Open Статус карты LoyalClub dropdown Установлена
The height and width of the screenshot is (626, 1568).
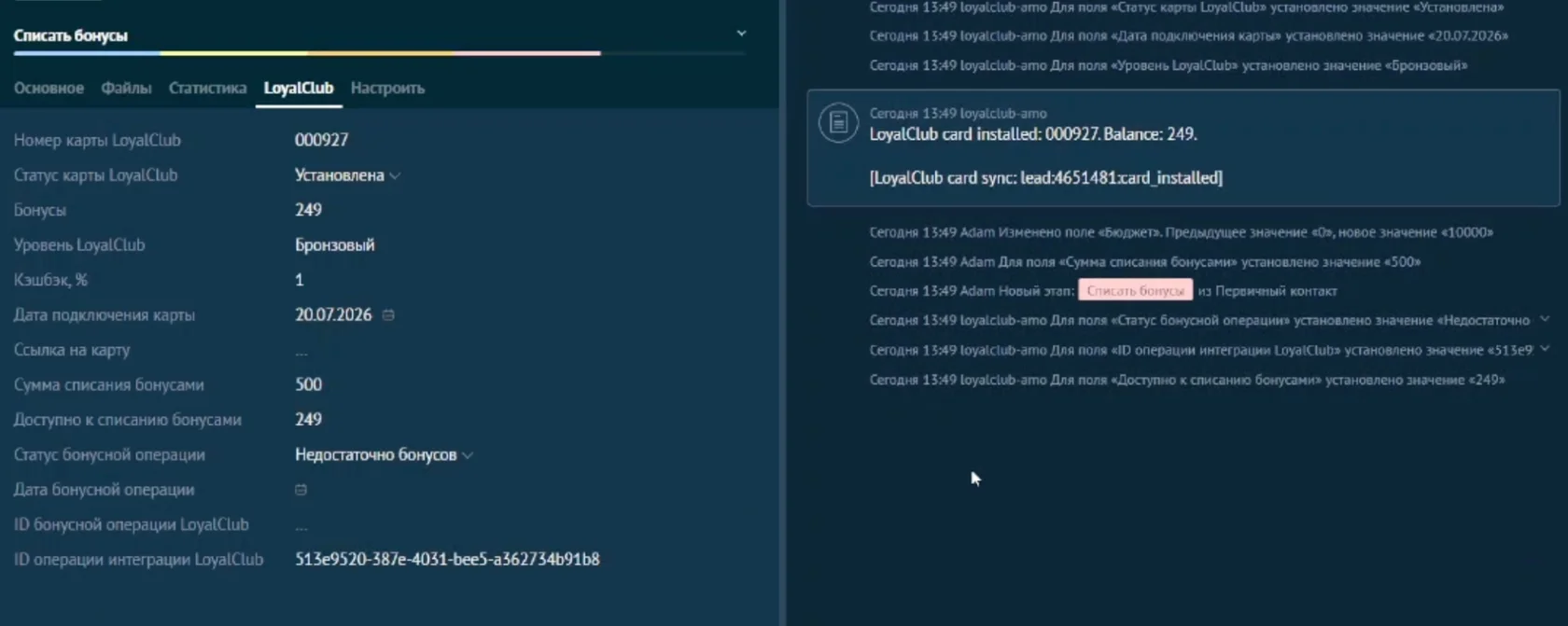pos(347,175)
